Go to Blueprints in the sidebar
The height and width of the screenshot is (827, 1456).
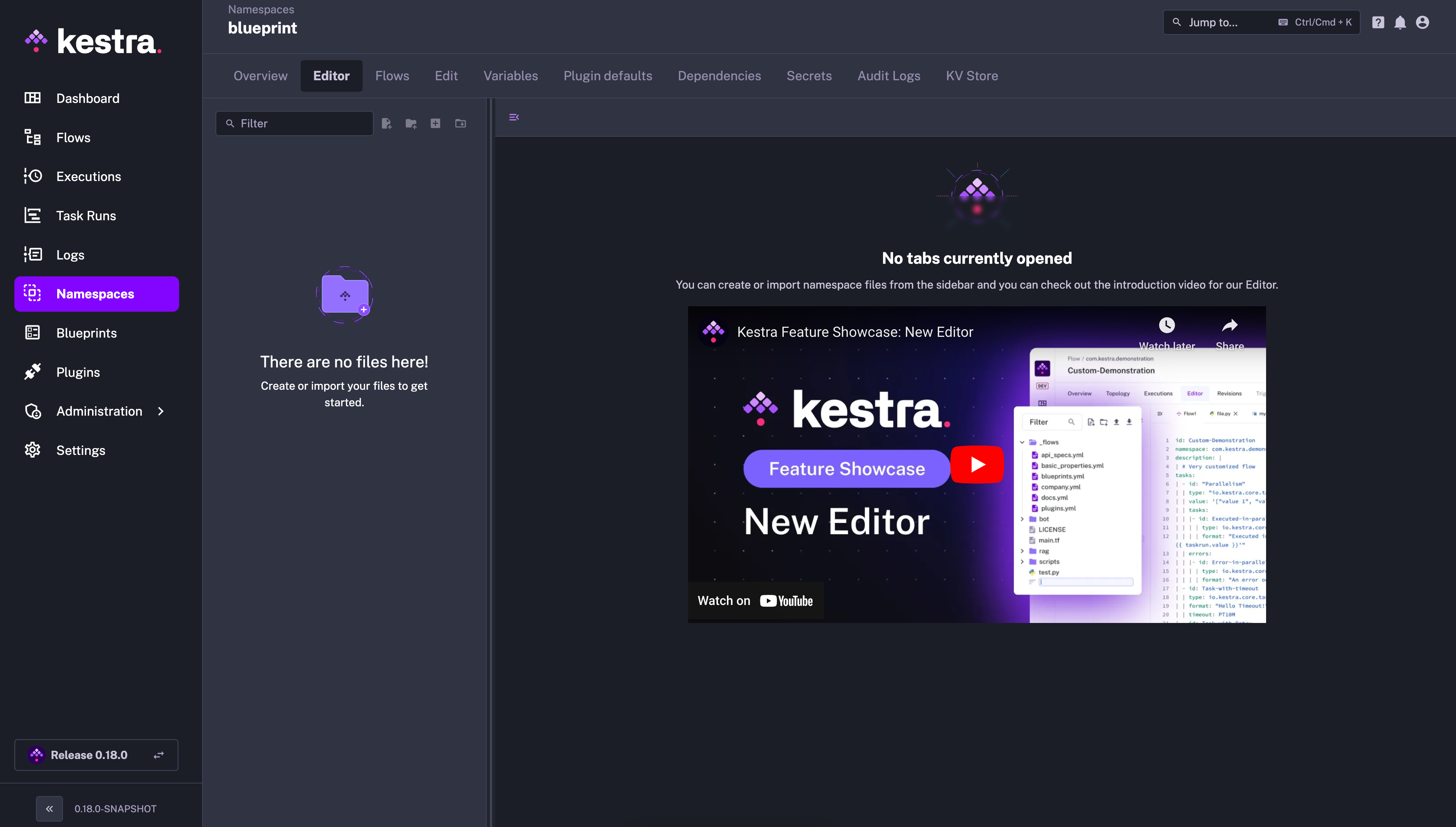[x=86, y=333]
